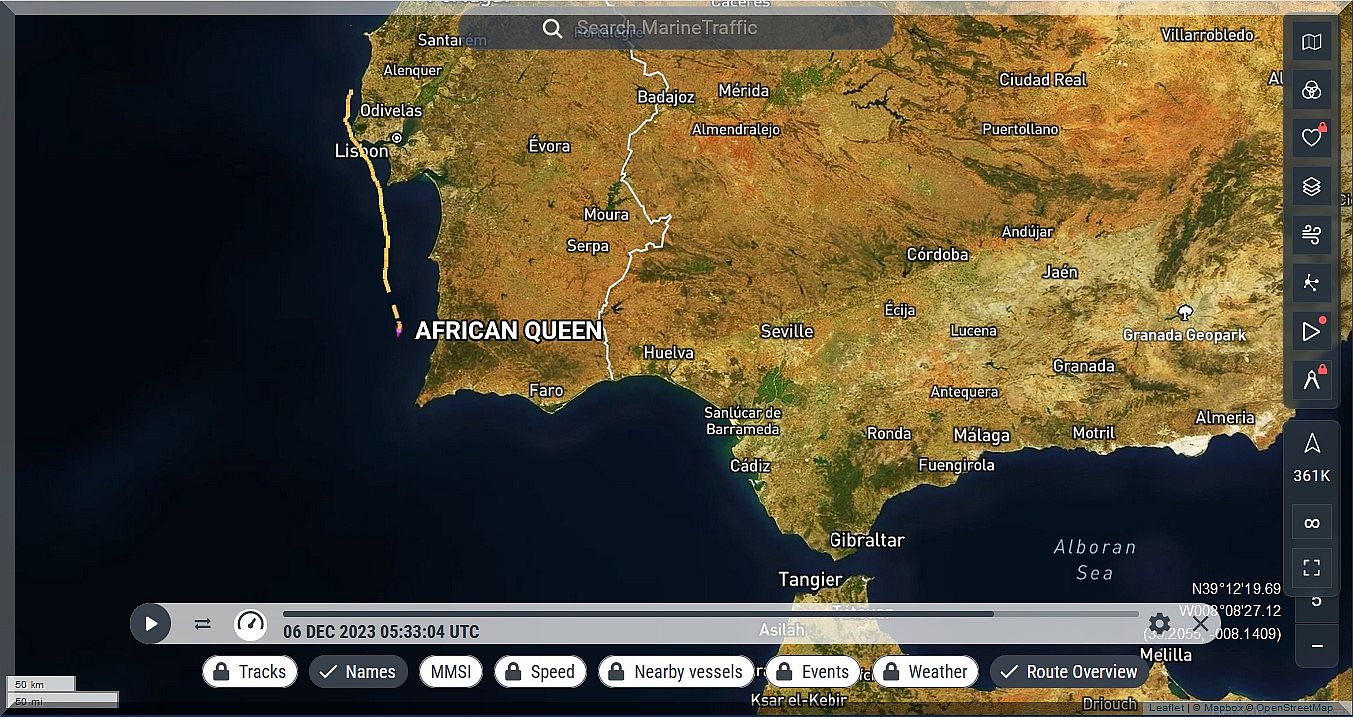Click the locked Nearby vessels option
The image size is (1353, 717).
tap(676, 672)
